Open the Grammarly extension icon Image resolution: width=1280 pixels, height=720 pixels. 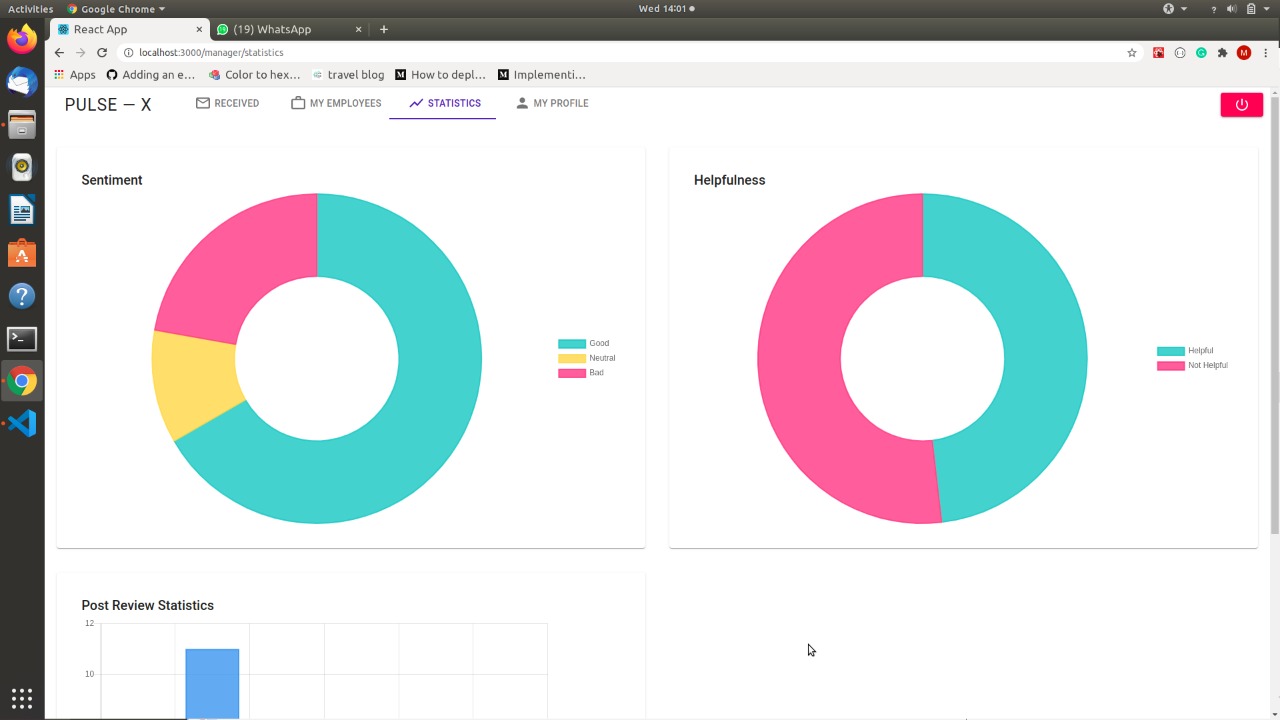coord(1201,52)
